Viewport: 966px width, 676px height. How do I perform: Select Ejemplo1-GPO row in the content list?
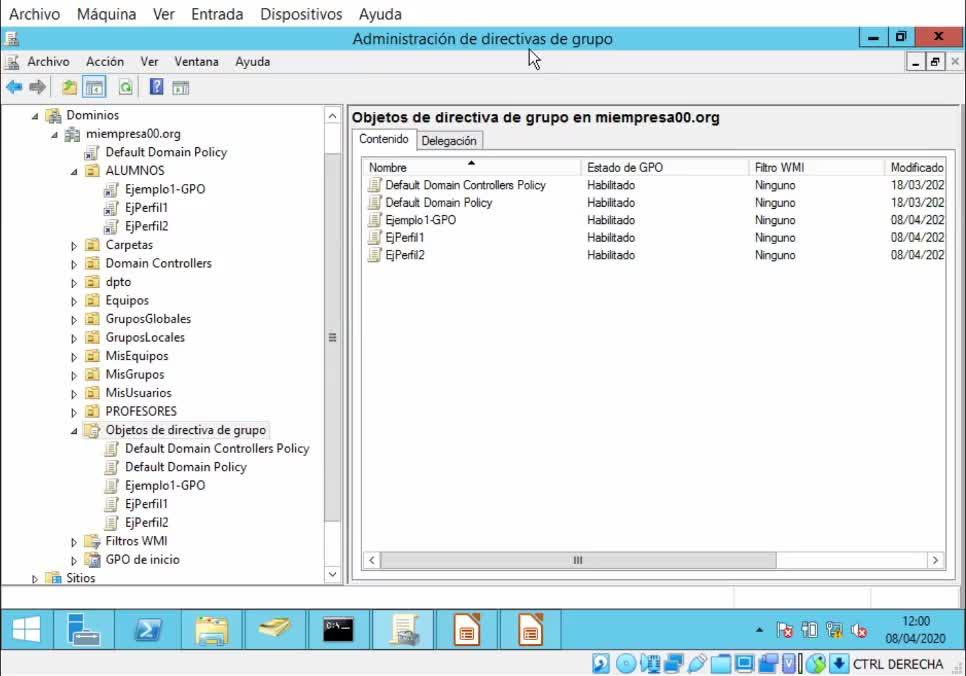(x=655, y=220)
